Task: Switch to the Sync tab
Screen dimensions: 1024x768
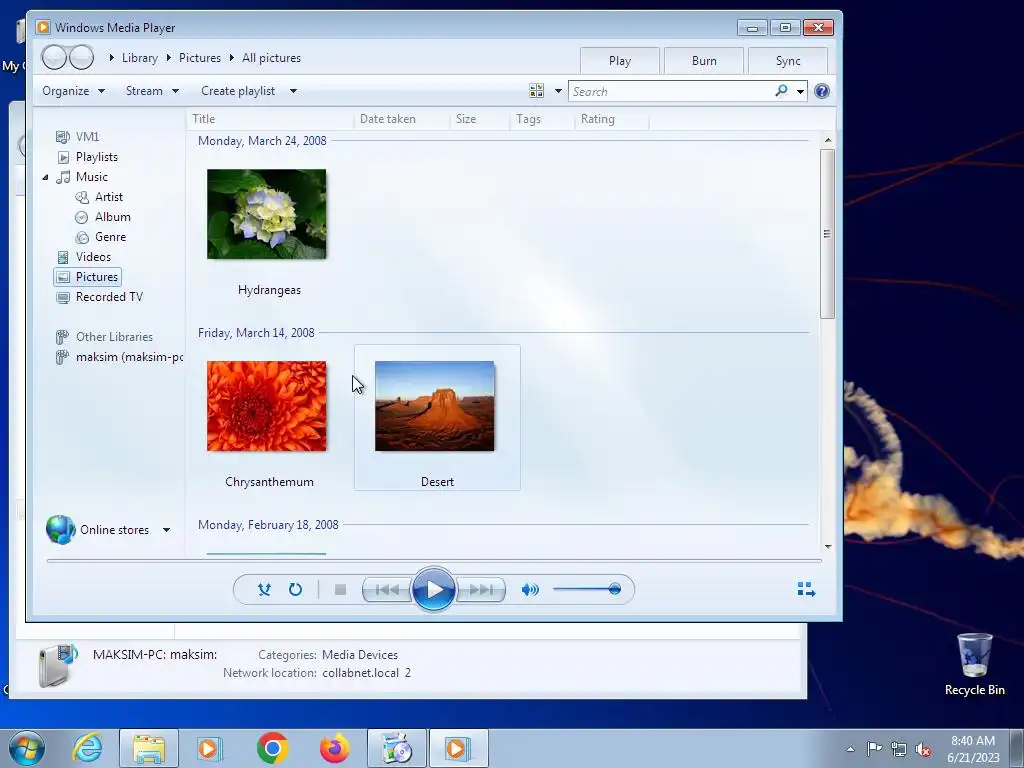Action: pos(788,61)
